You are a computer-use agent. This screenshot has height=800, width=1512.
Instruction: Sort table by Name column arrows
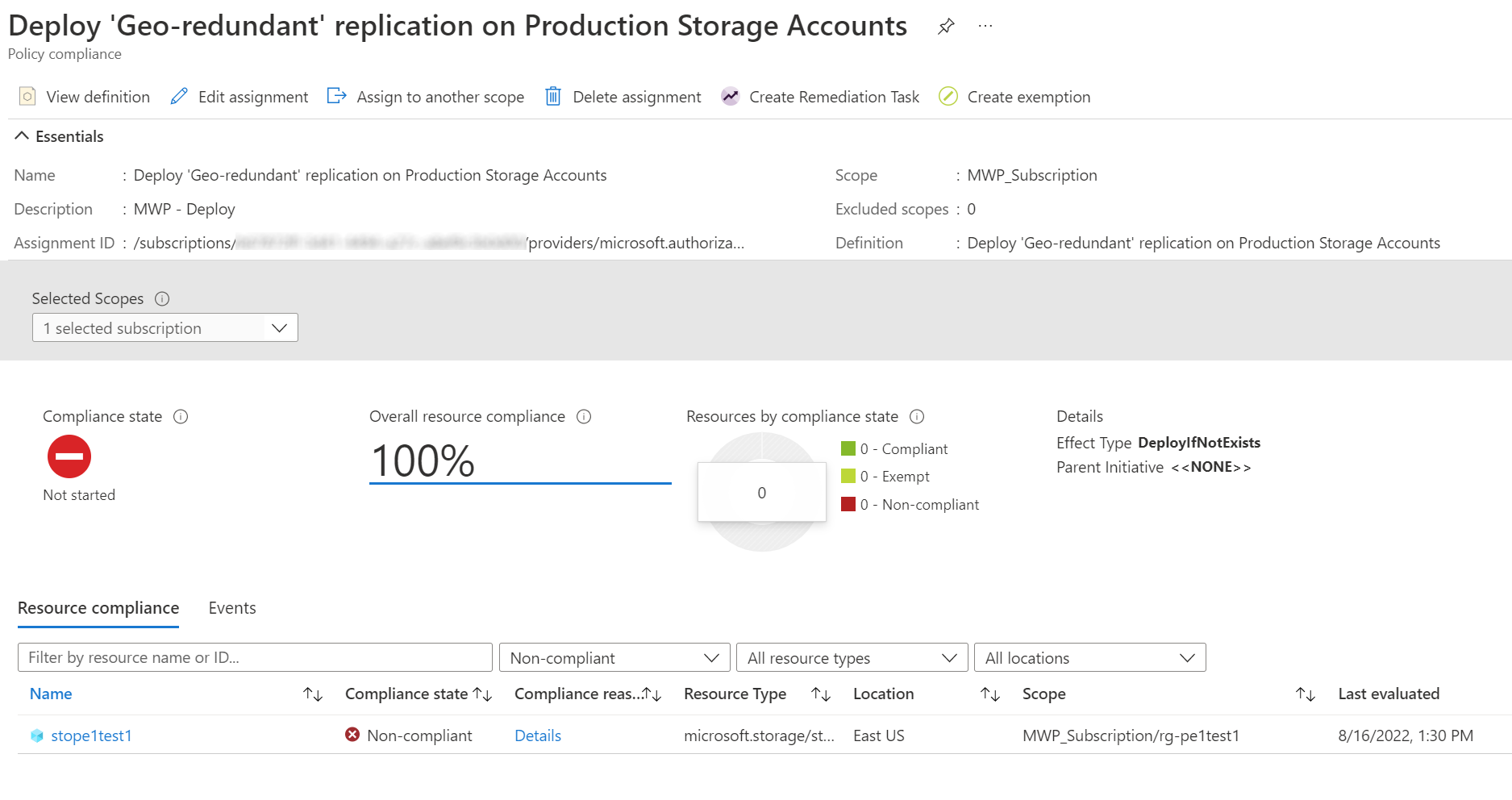pos(313,694)
